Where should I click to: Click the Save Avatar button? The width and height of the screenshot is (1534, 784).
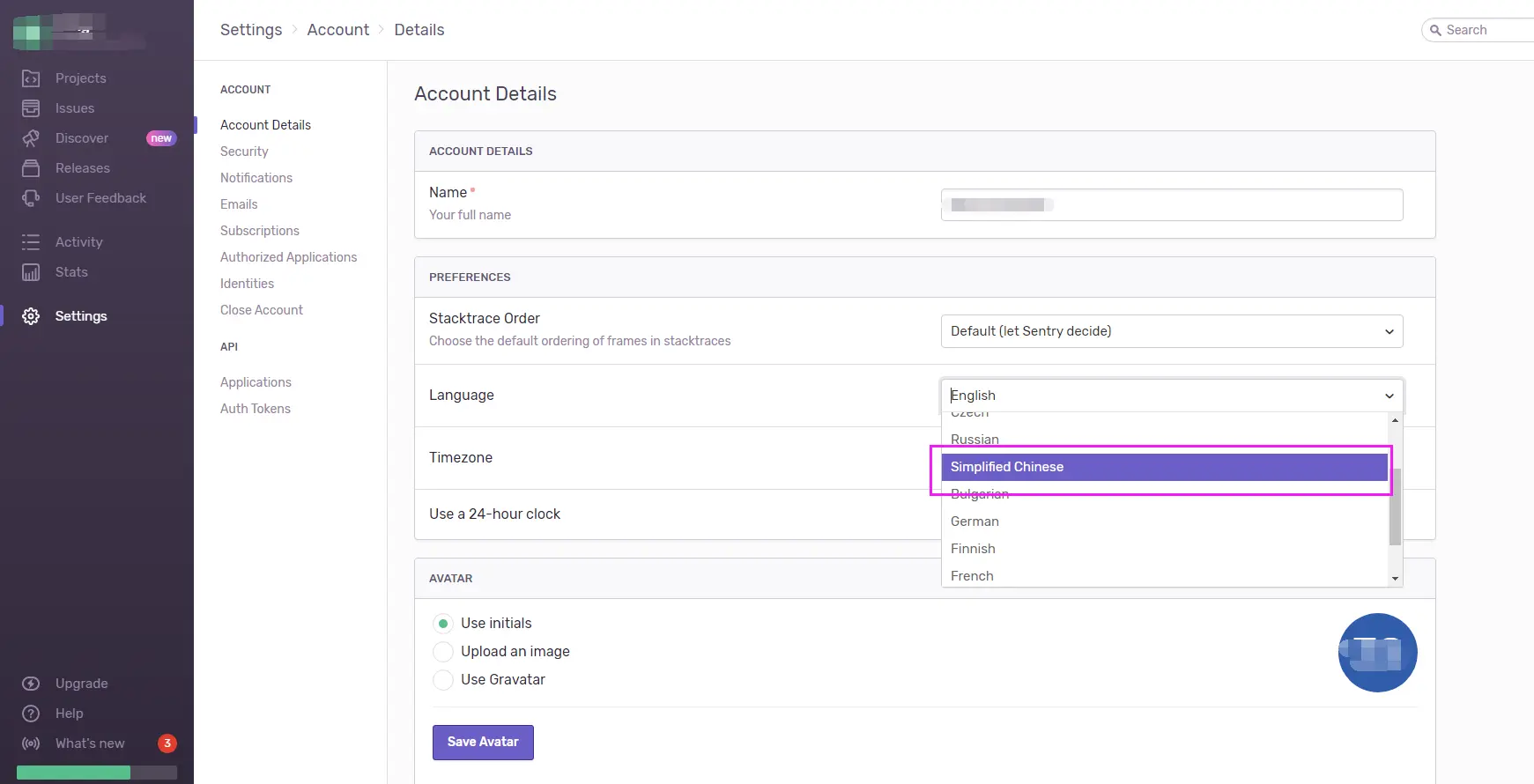point(483,742)
